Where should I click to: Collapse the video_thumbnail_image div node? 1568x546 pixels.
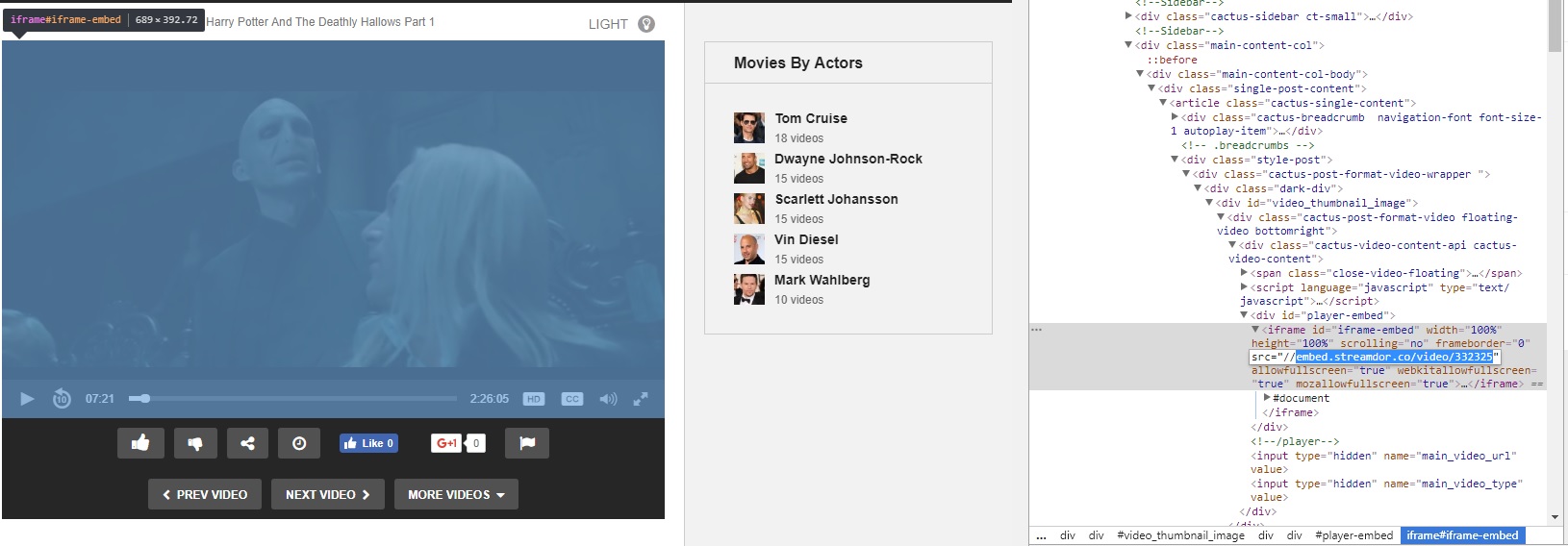pyautogui.click(x=1209, y=203)
